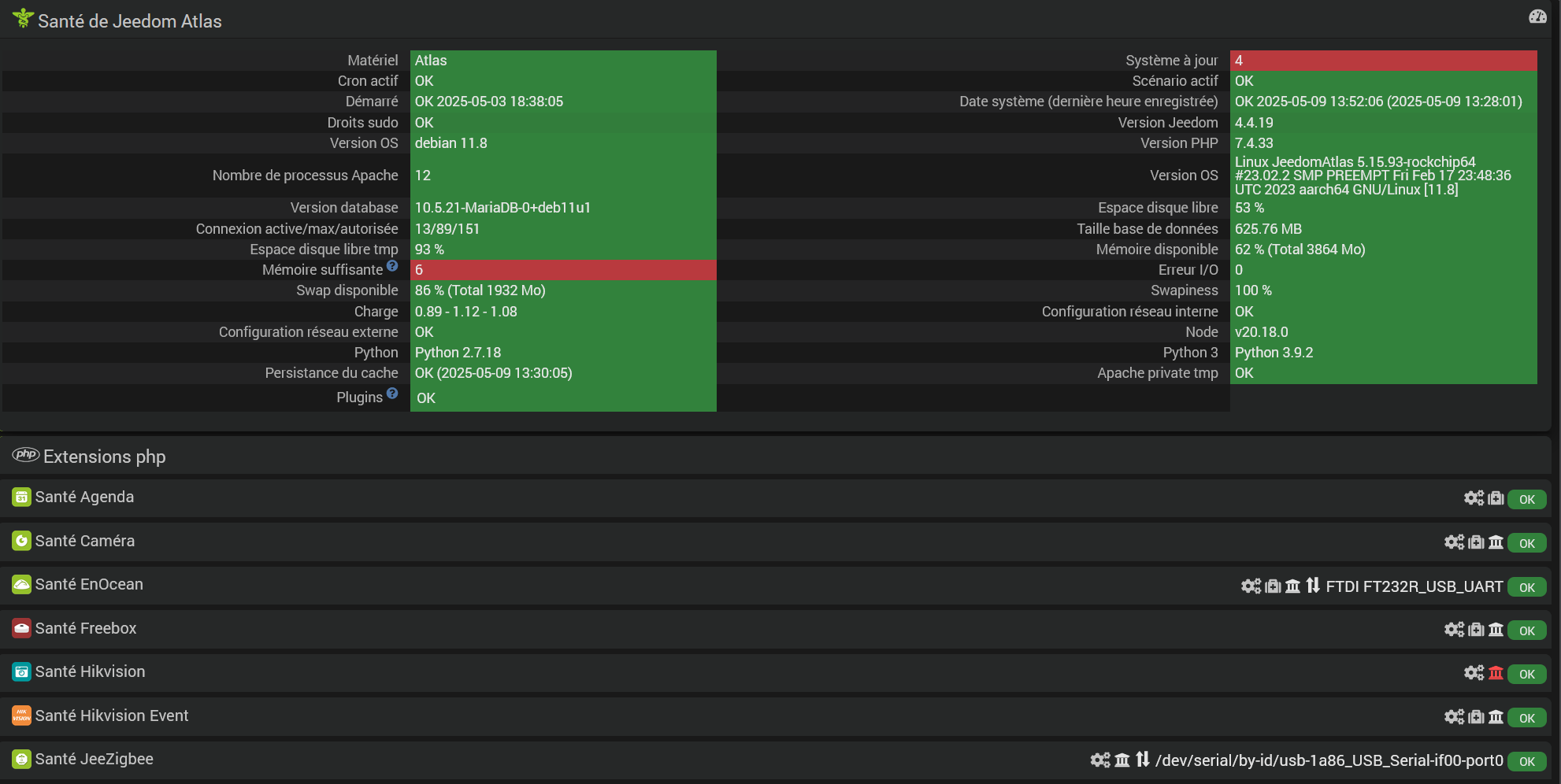
Task: Click the OK badge for Santé Freebox
Action: 1527,631
